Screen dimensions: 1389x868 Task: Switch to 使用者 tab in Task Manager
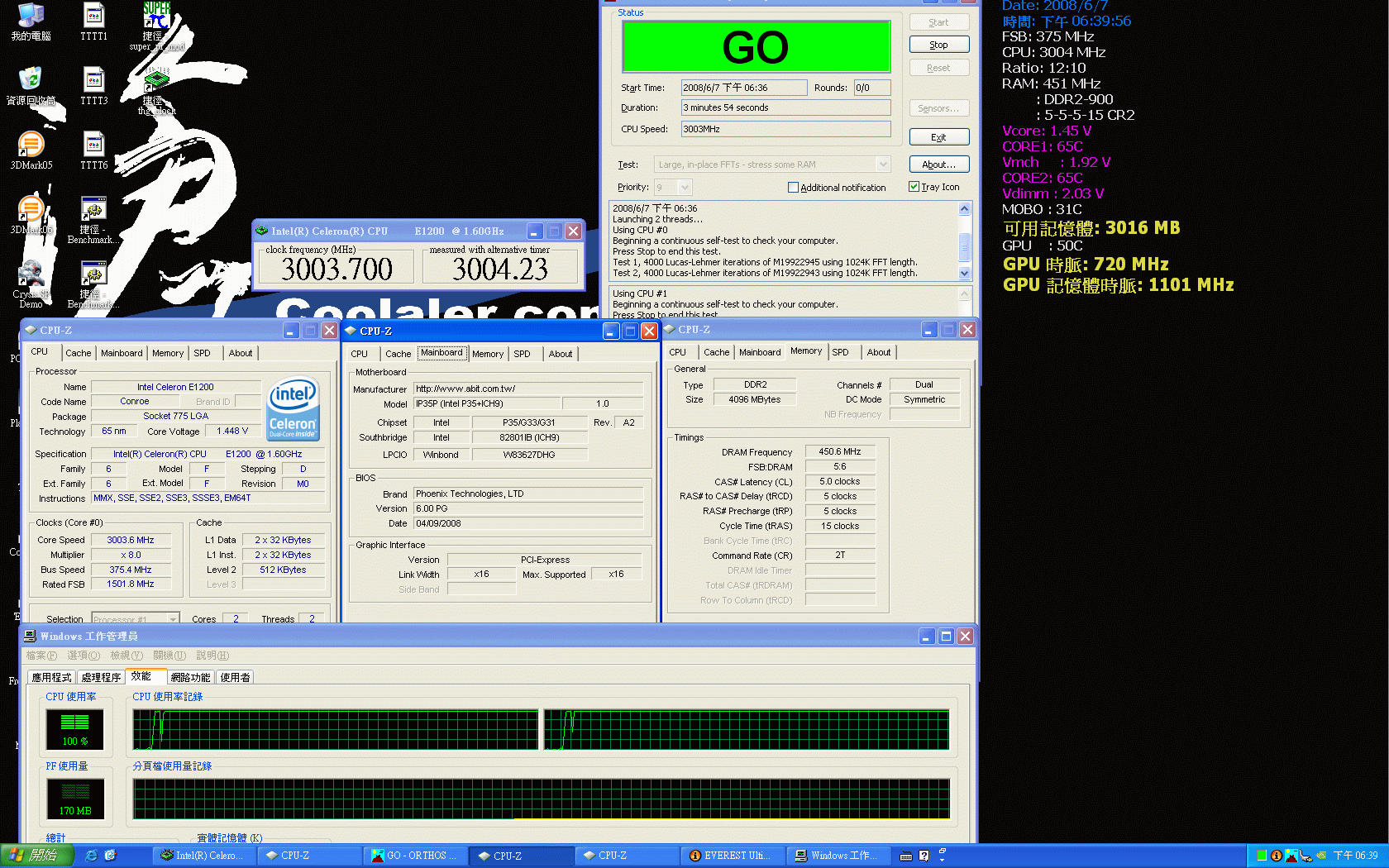[x=235, y=677]
